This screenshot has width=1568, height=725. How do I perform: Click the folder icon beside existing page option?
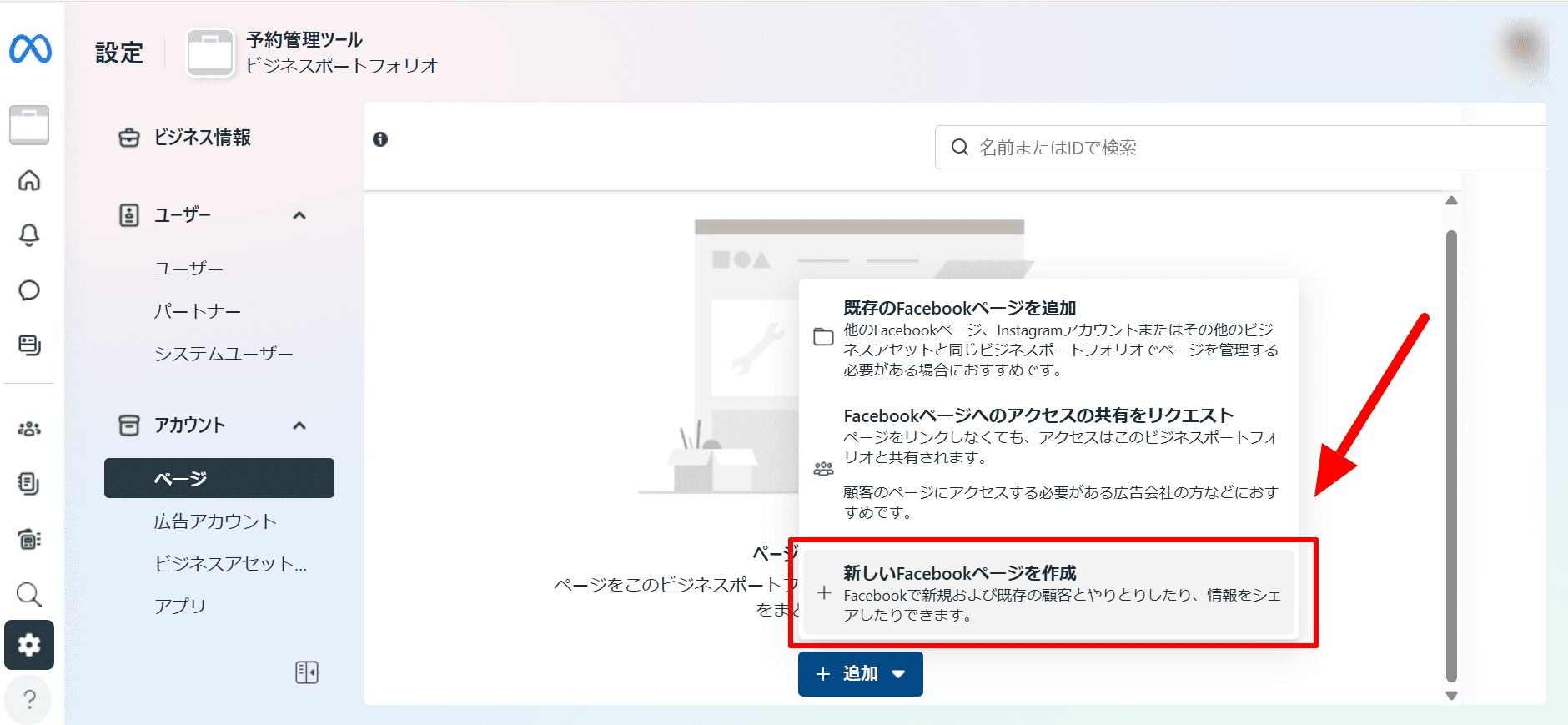[x=823, y=337]
